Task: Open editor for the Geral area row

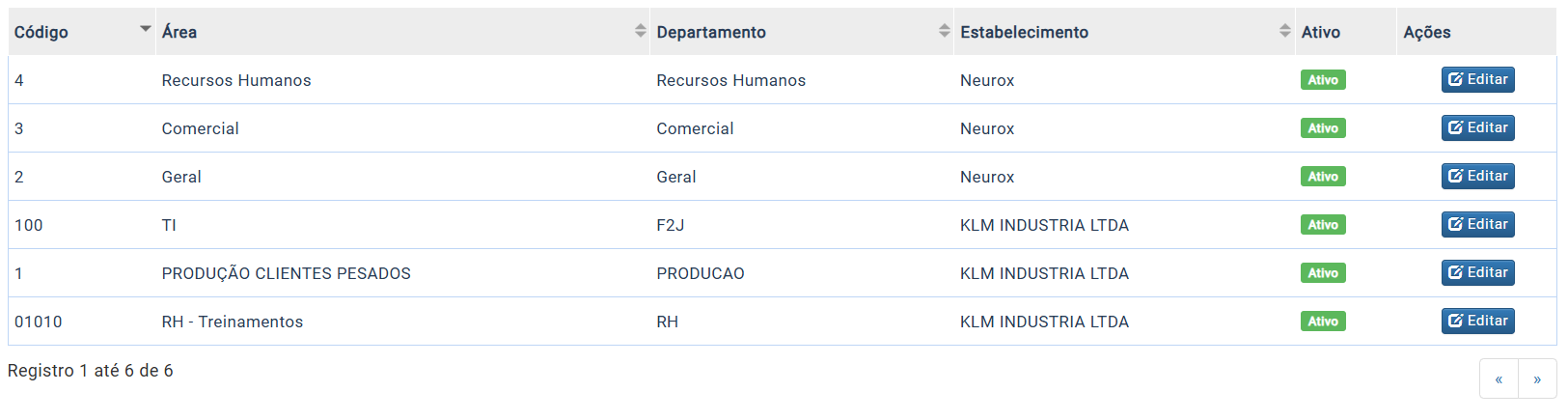Action: point(1477,176)
